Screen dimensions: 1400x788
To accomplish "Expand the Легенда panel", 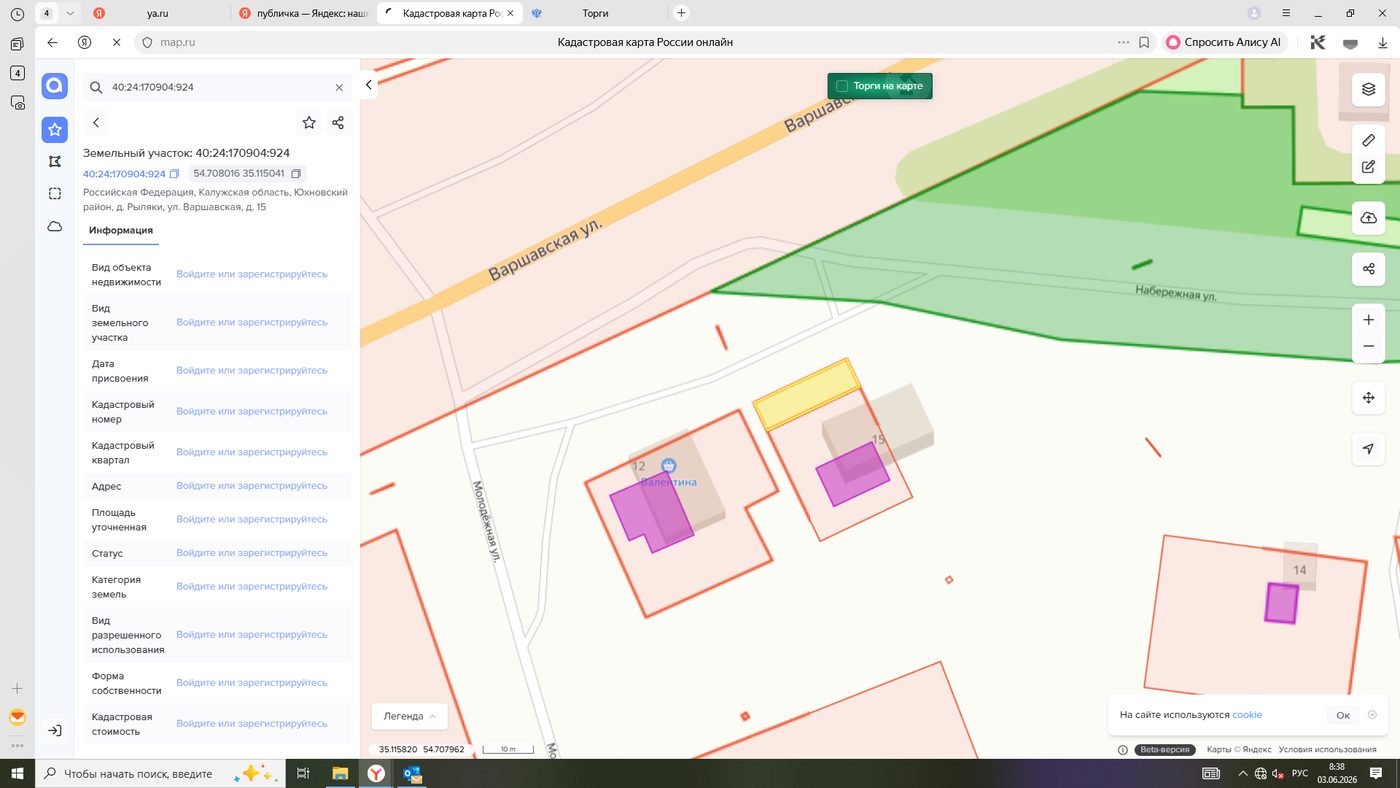I will click(410, 716).
